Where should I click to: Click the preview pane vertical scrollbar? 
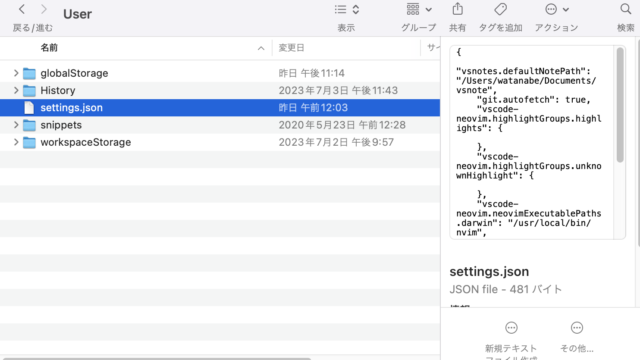tap(620, 105)
